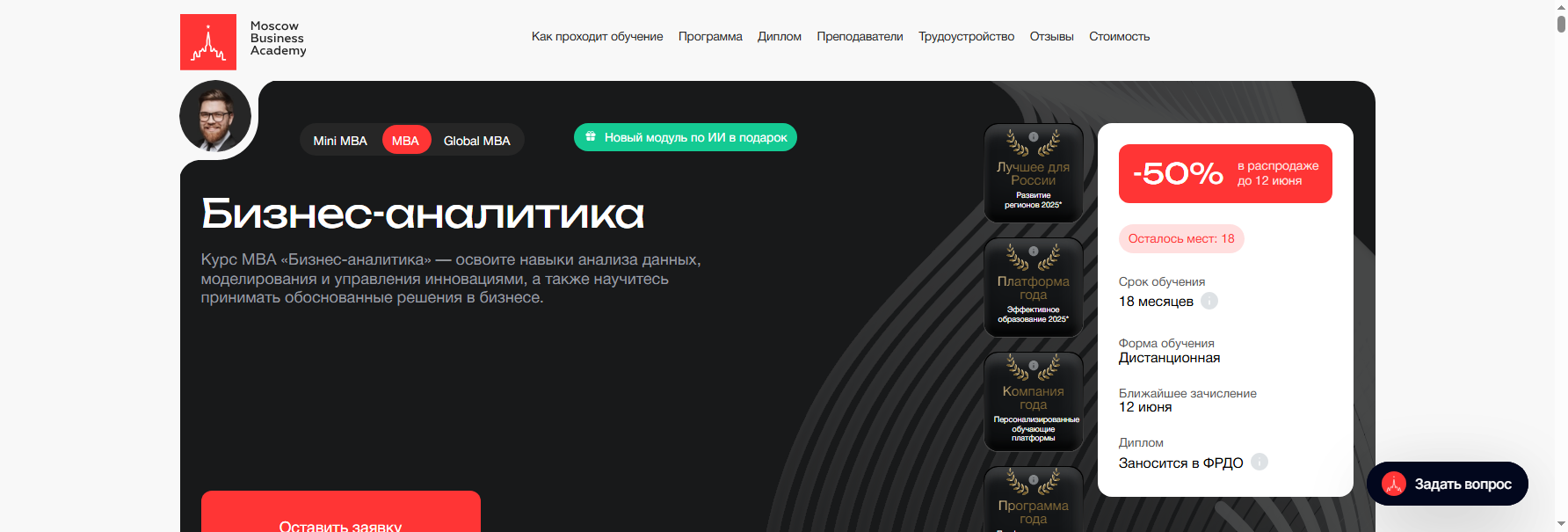
Task: Click the Moscow Business Academy red logo
Action: 208,42
